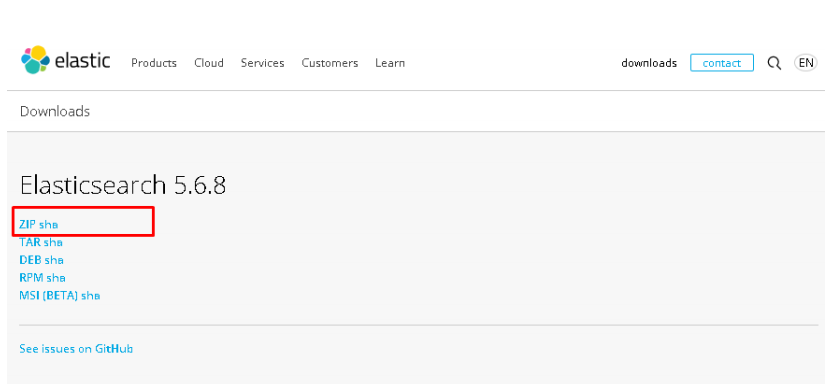Open the Learn menu
The width and height of the screenshot is (827, 384).
390,63
